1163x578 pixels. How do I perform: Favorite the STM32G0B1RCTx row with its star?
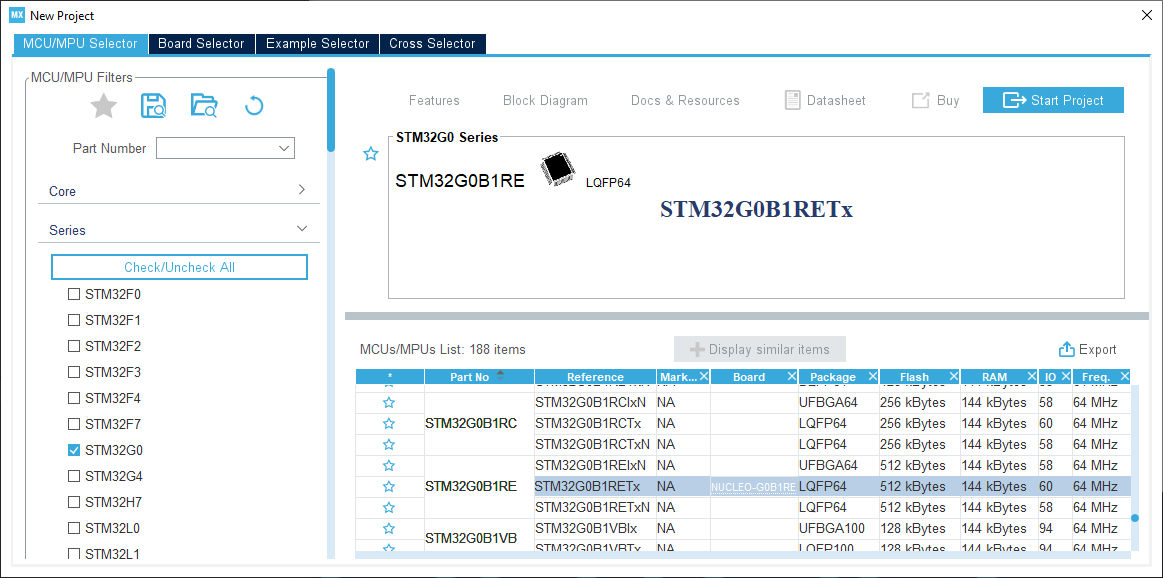389,424
